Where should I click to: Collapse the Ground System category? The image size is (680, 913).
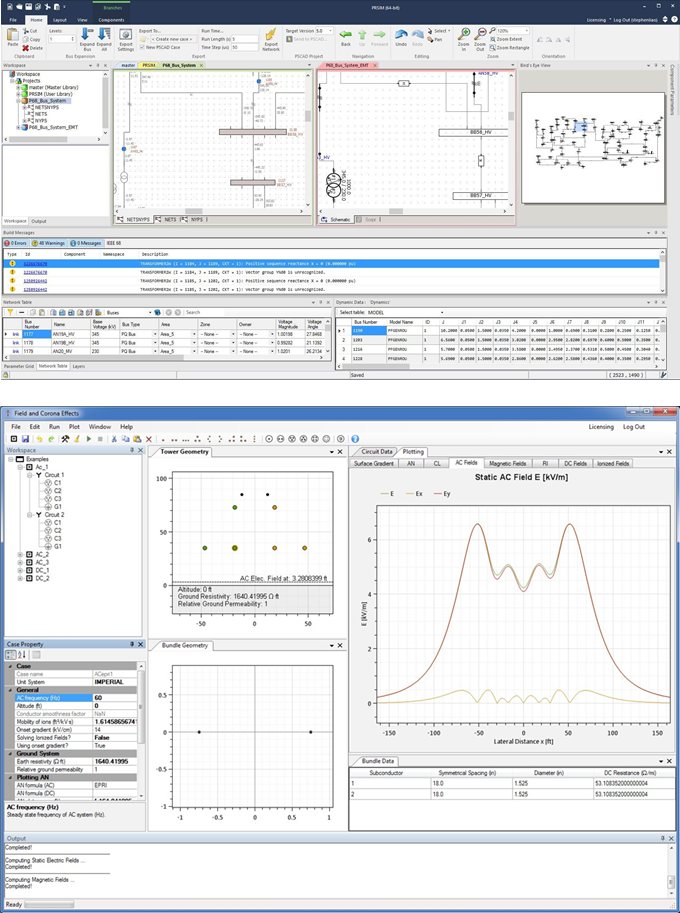pyautogui.click(x=10, y=753)
